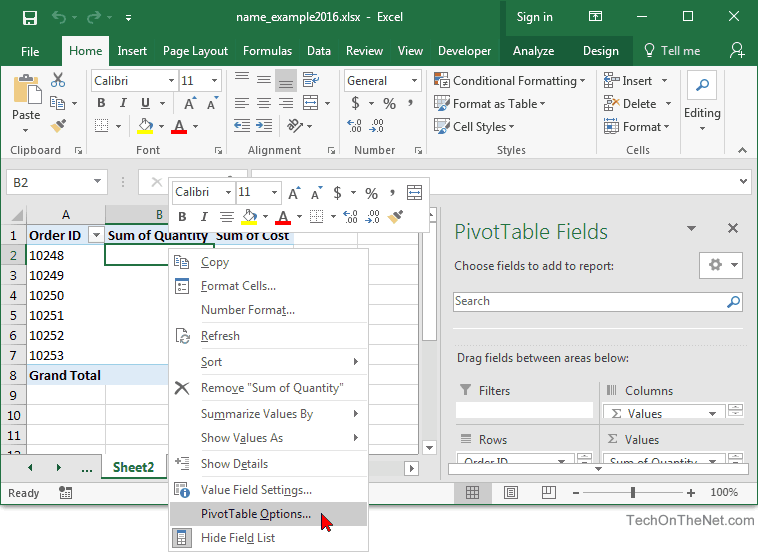Open PivotTable Fields gear tools menu
This screenshot has width=758, height=552.
[x=721, y=265]
